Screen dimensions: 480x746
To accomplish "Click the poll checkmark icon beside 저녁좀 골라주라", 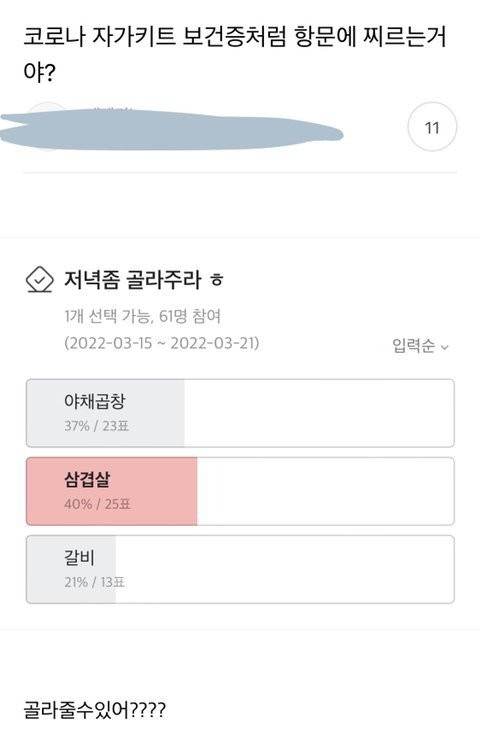I will click(x=39, y=279).
